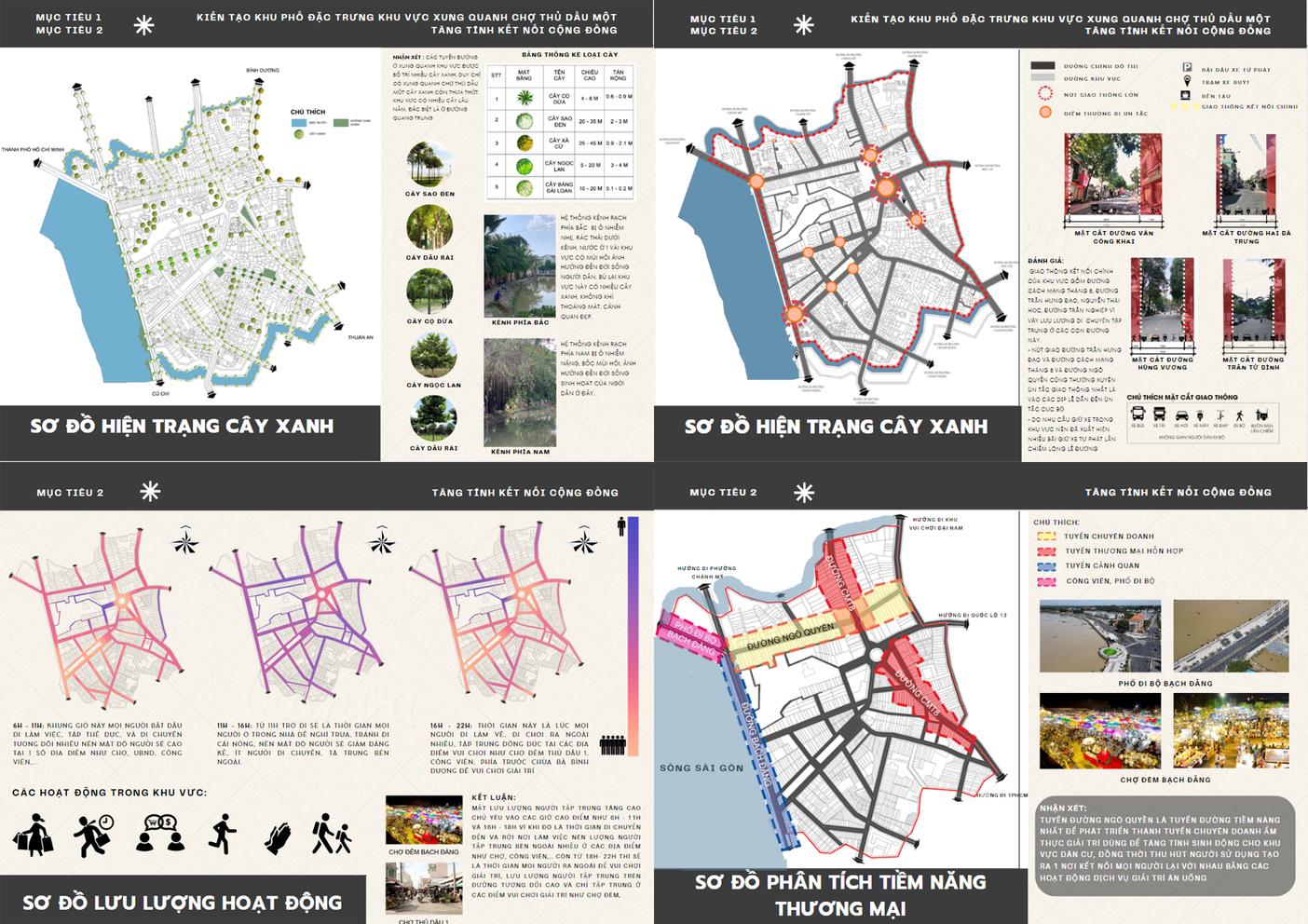Click the Cây bàng Đài Loan plan symbol
Image resolution: width=1308 pixels, height=924 pixels.
tap(525, 187)
